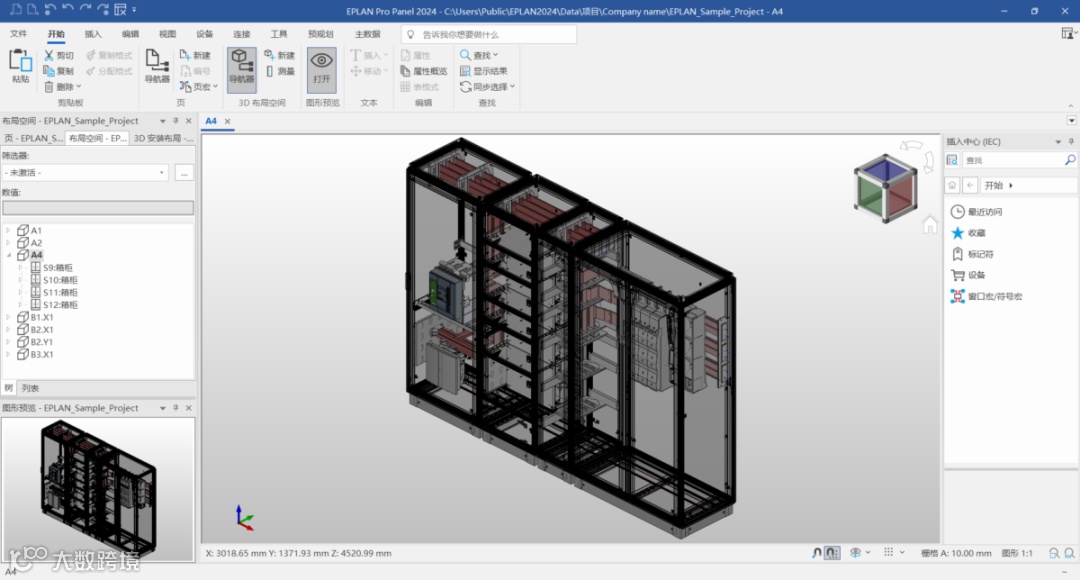1080x580 pixels.
Task: Select S12:箱柜 in the tree
Action: 60,304
